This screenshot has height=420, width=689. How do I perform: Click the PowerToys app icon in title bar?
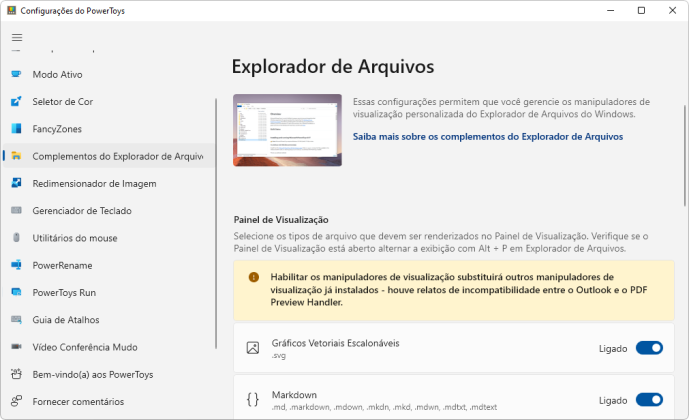pos(11,10)
